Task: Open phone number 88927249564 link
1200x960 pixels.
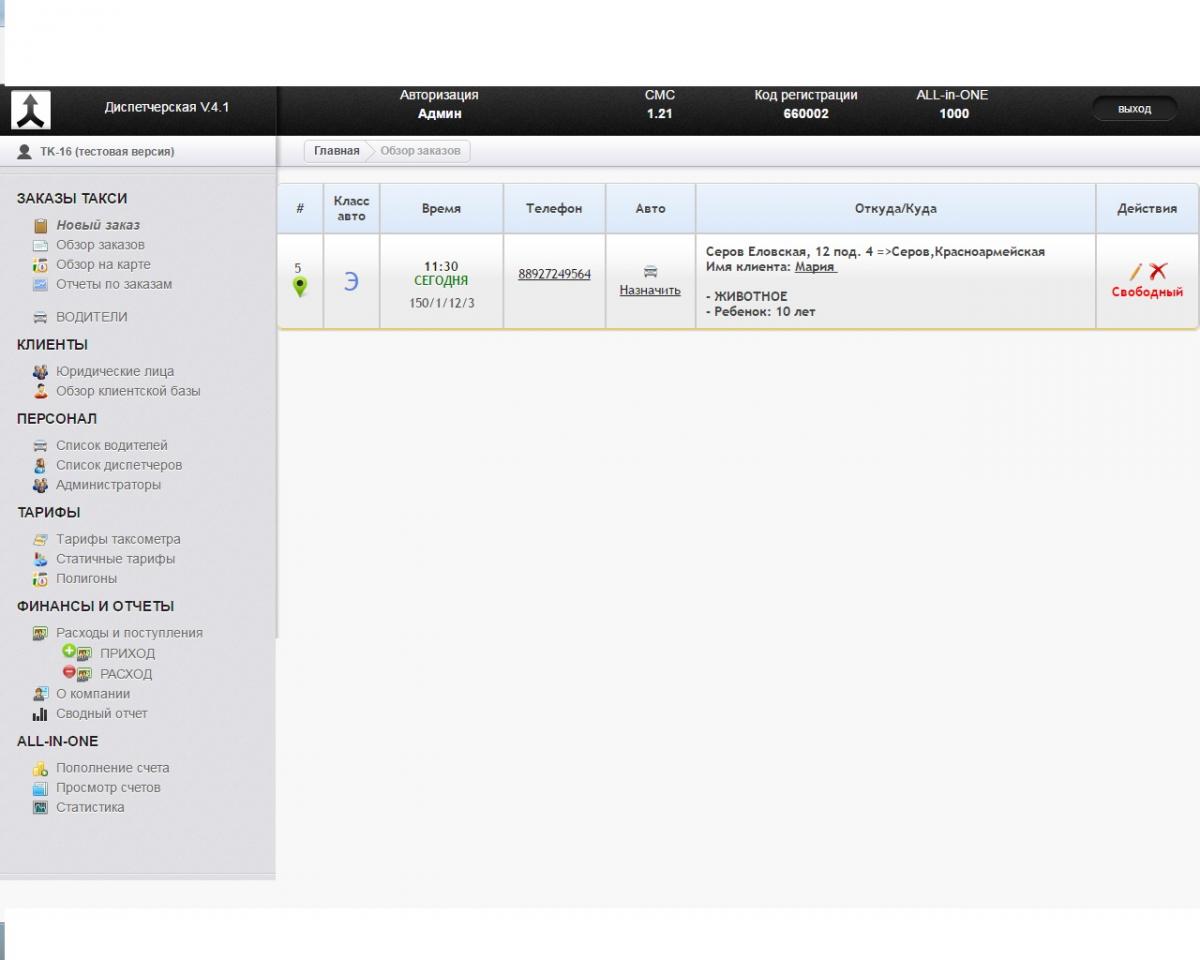Action: (x=554, y=274)
